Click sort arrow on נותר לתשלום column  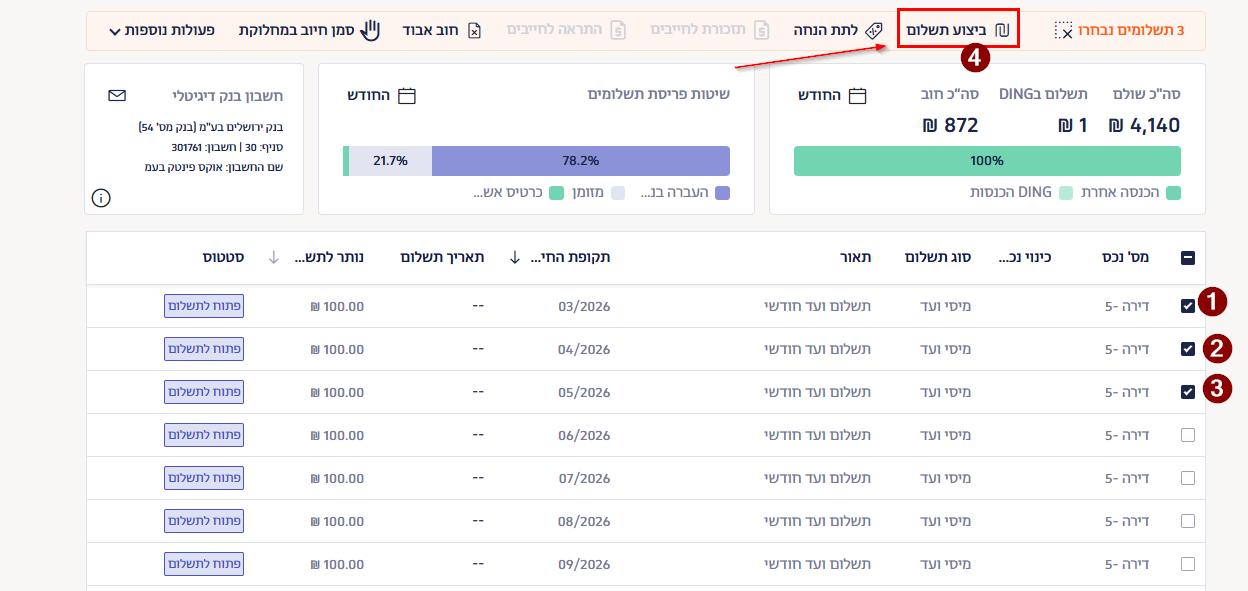point(274,258)
